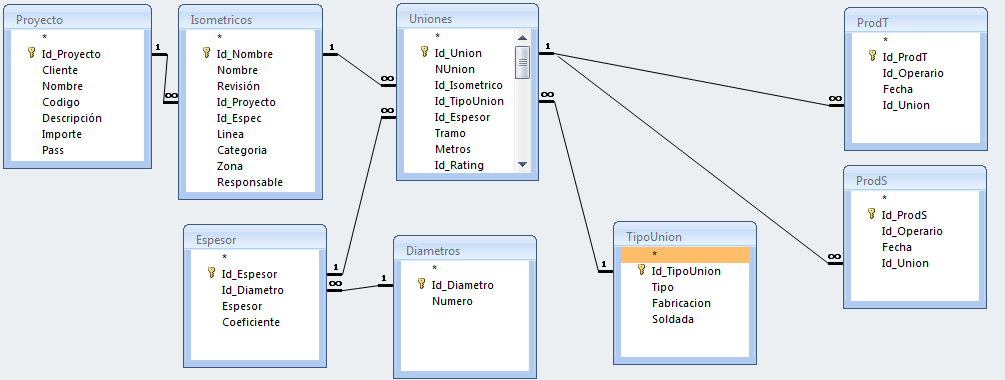This screenshot has height=380, width=1005.
Task: Select the Revisión field in Isometricos
Action: (238, 86)
